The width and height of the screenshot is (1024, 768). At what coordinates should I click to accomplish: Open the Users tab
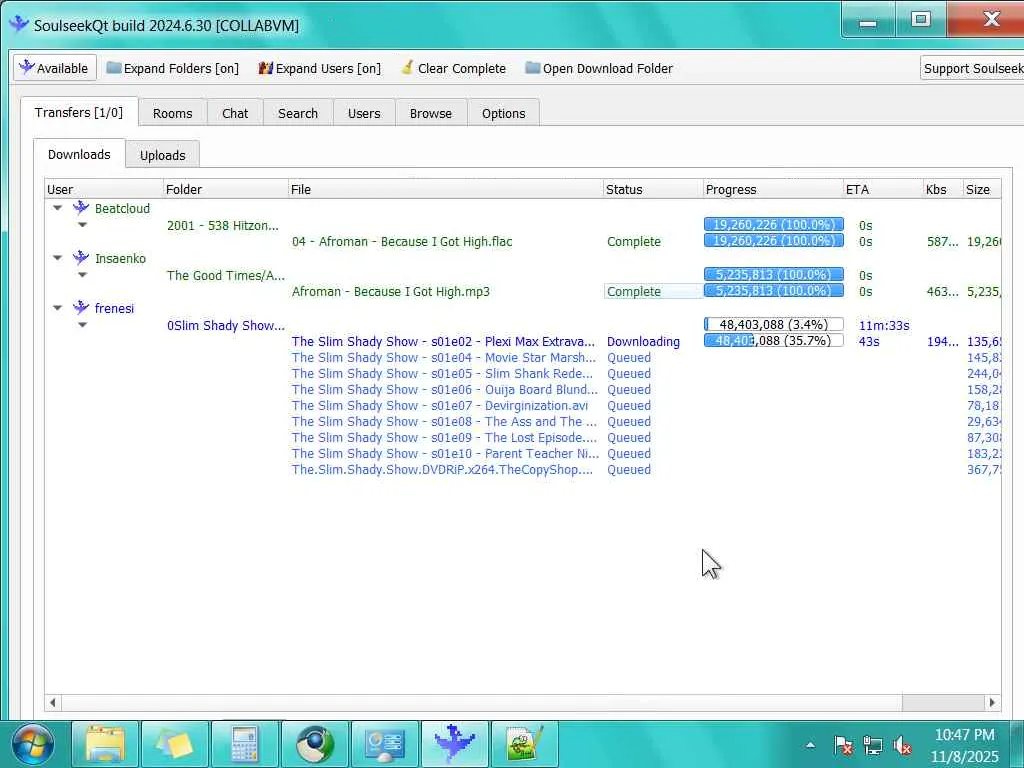[x=364, y=113]
